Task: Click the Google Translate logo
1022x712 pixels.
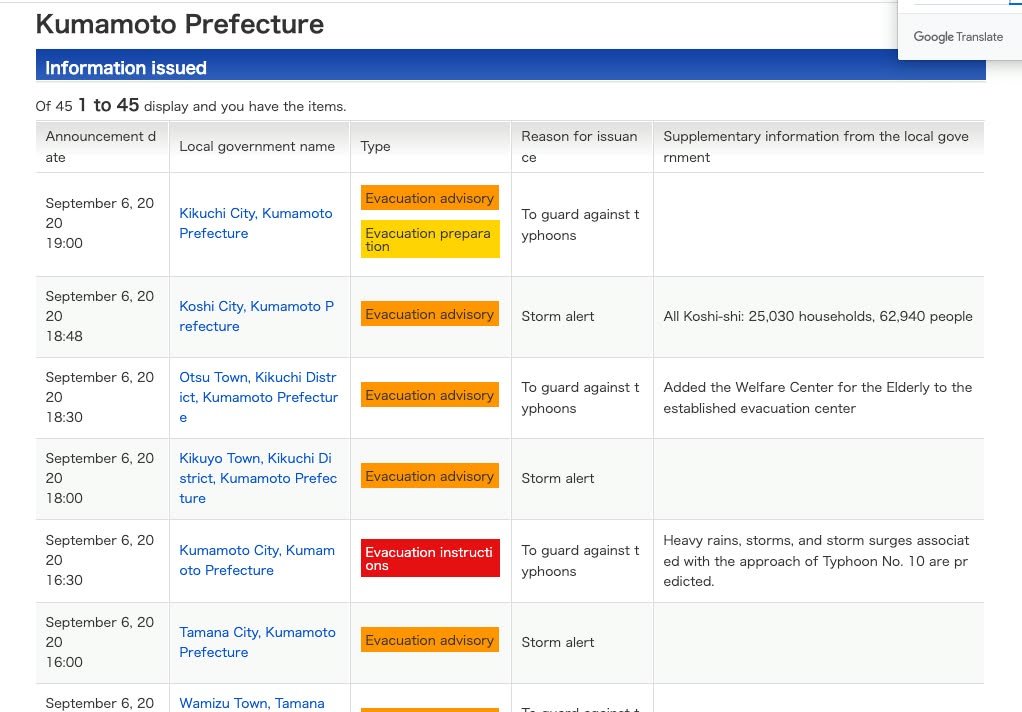Action: 957,37
